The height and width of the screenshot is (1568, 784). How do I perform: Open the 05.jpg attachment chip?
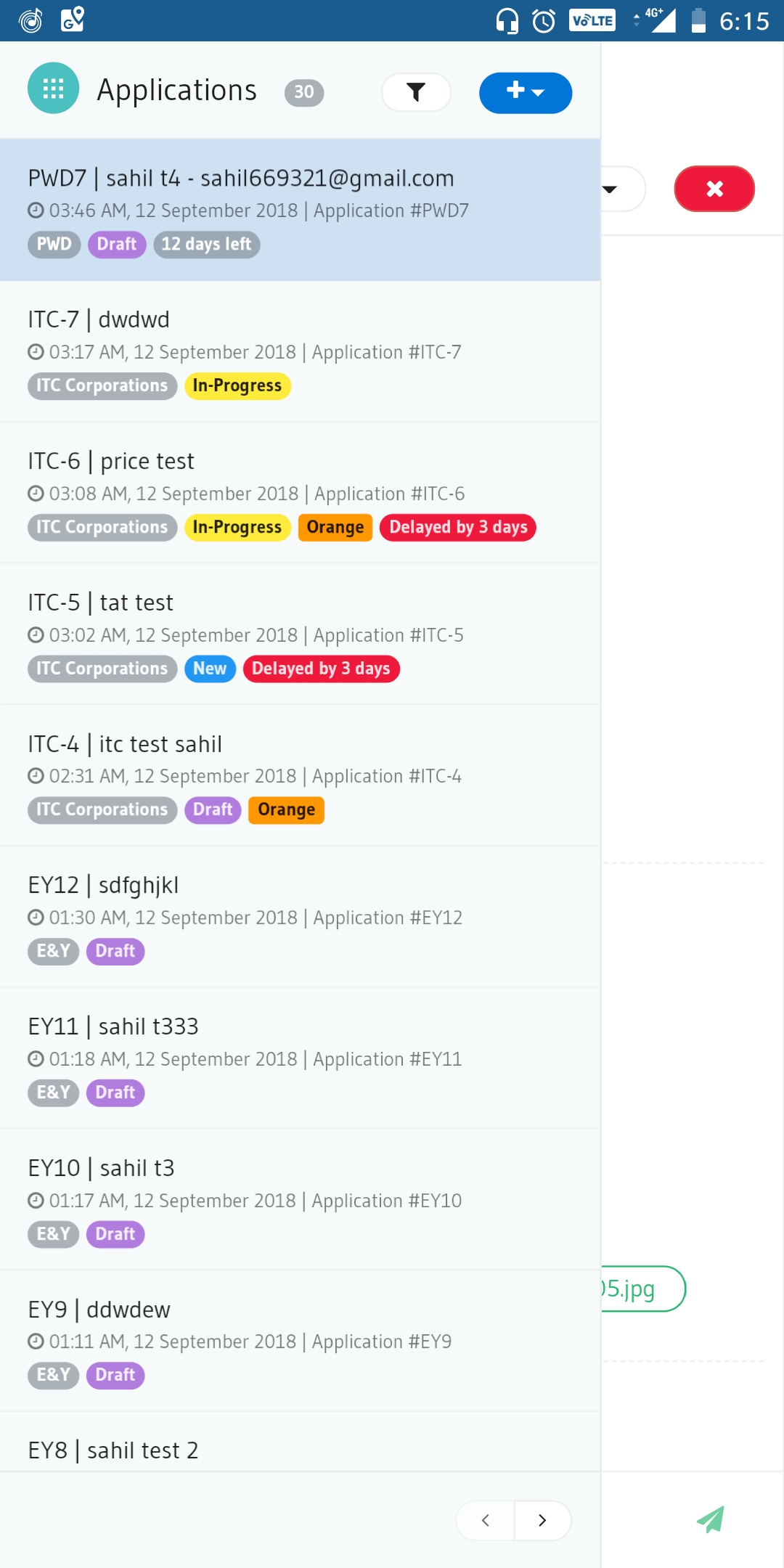click(642, 1289)
